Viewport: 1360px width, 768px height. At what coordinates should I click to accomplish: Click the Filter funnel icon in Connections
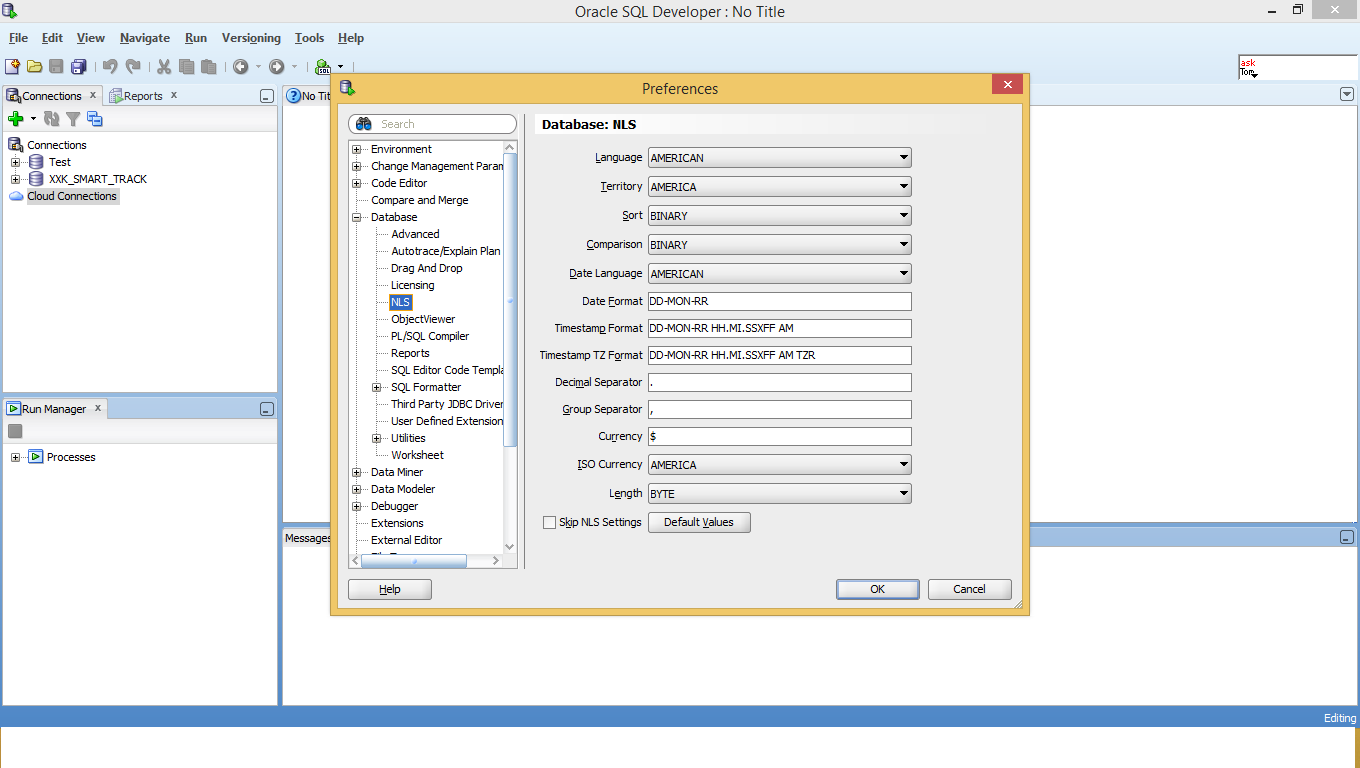pyautogui.click(x=73, y=119)
